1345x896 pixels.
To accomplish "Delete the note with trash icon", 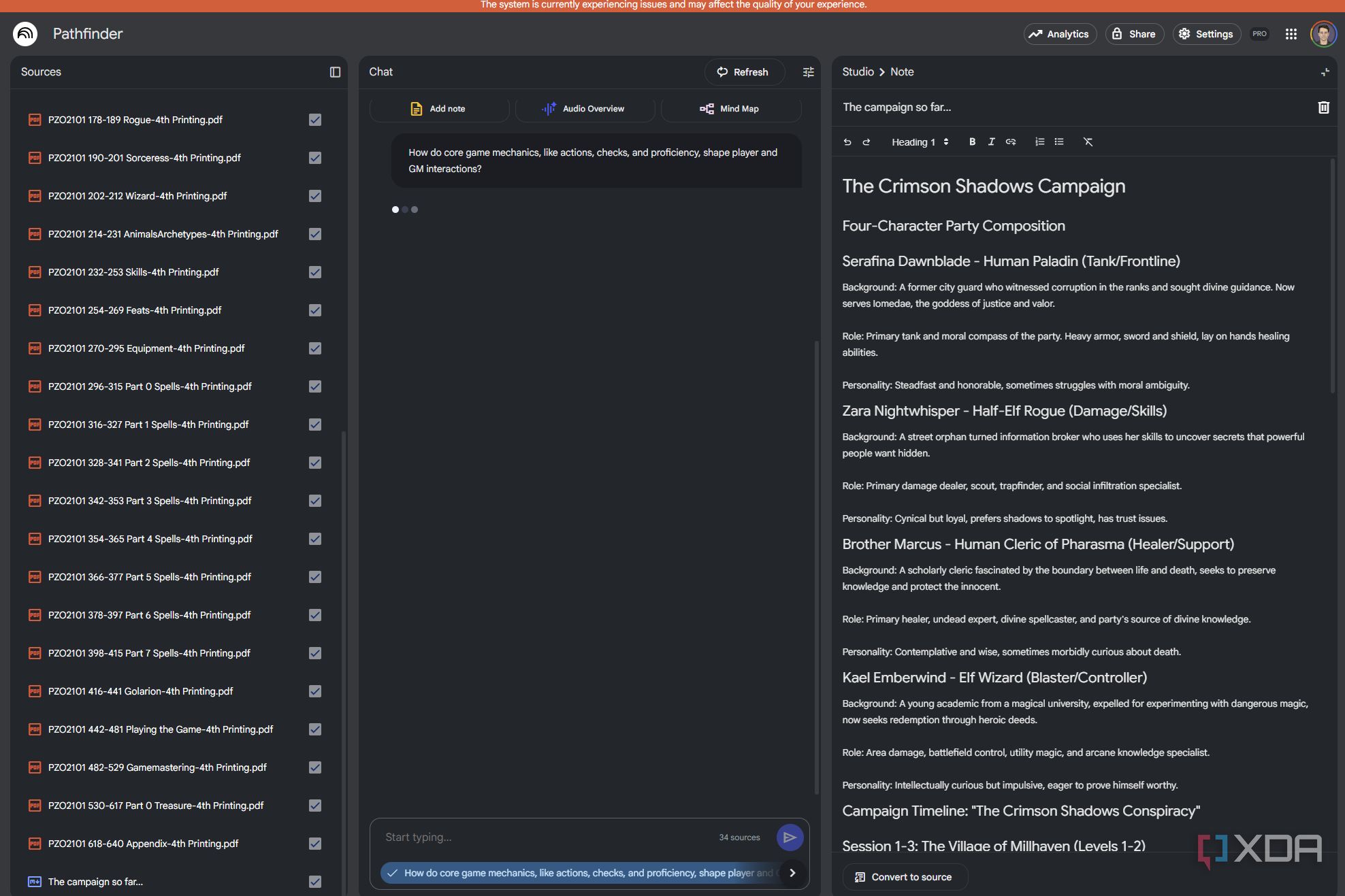I will click(1323, 107).
